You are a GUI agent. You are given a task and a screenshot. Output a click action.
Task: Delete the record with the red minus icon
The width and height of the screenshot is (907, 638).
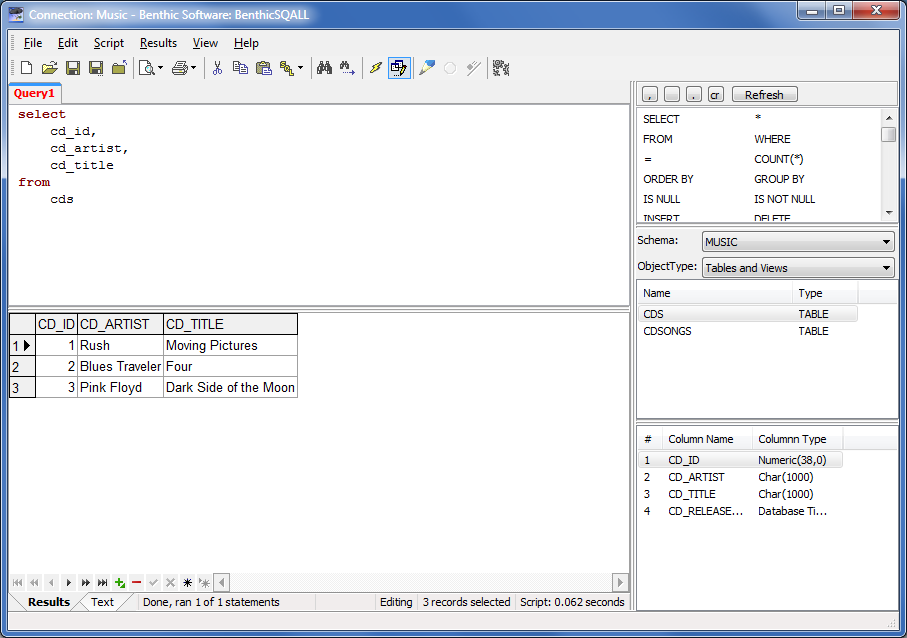[x=137, y=582]
